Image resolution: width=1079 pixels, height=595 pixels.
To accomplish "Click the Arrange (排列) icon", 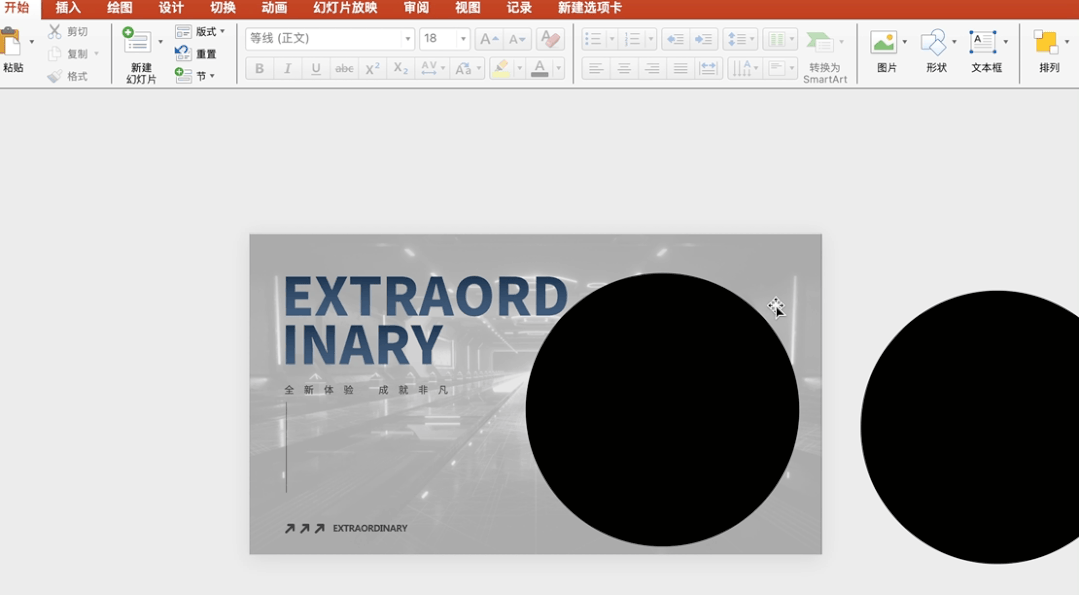I will coord(1046,42).
